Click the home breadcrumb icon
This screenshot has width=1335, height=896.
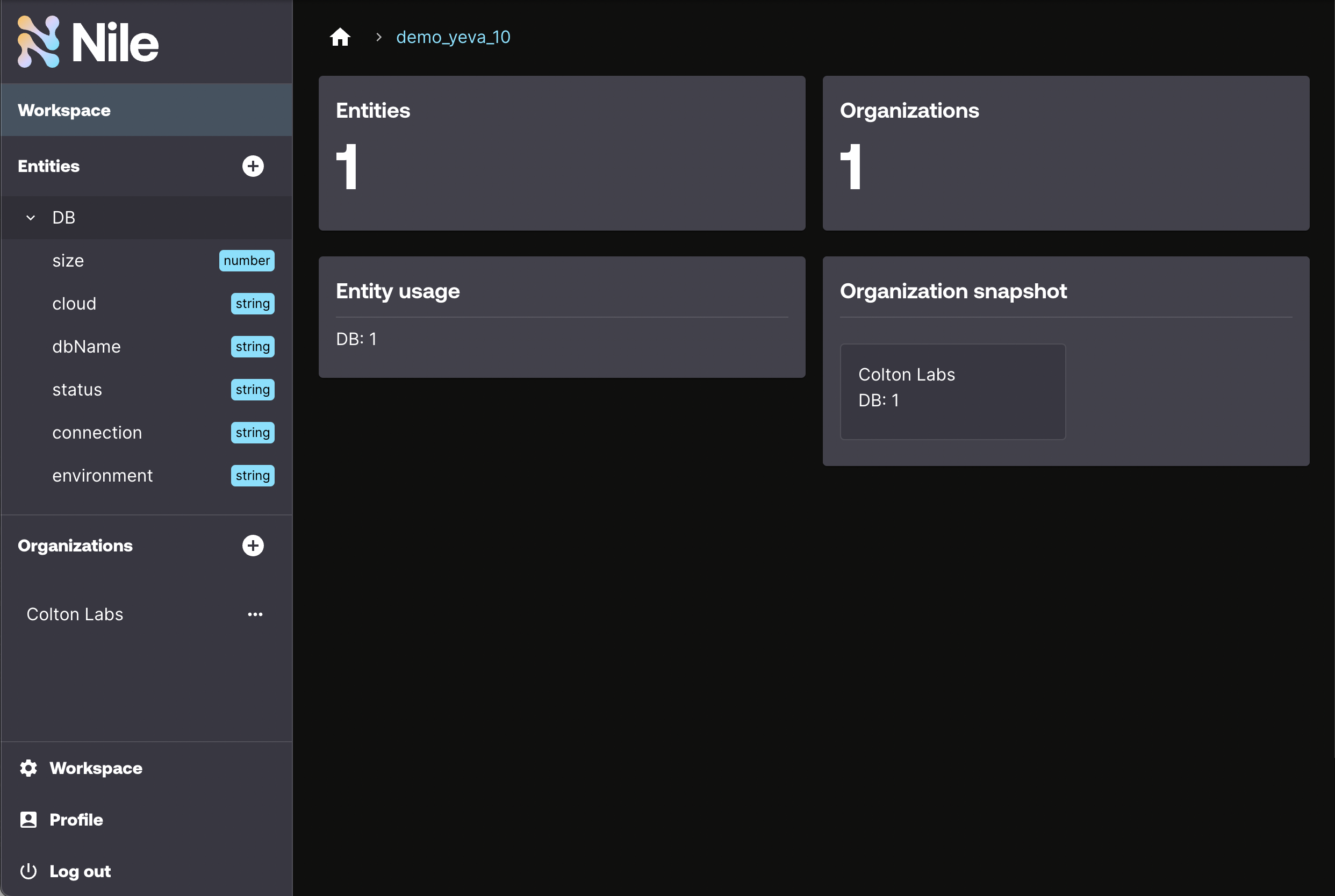[340, 37]
